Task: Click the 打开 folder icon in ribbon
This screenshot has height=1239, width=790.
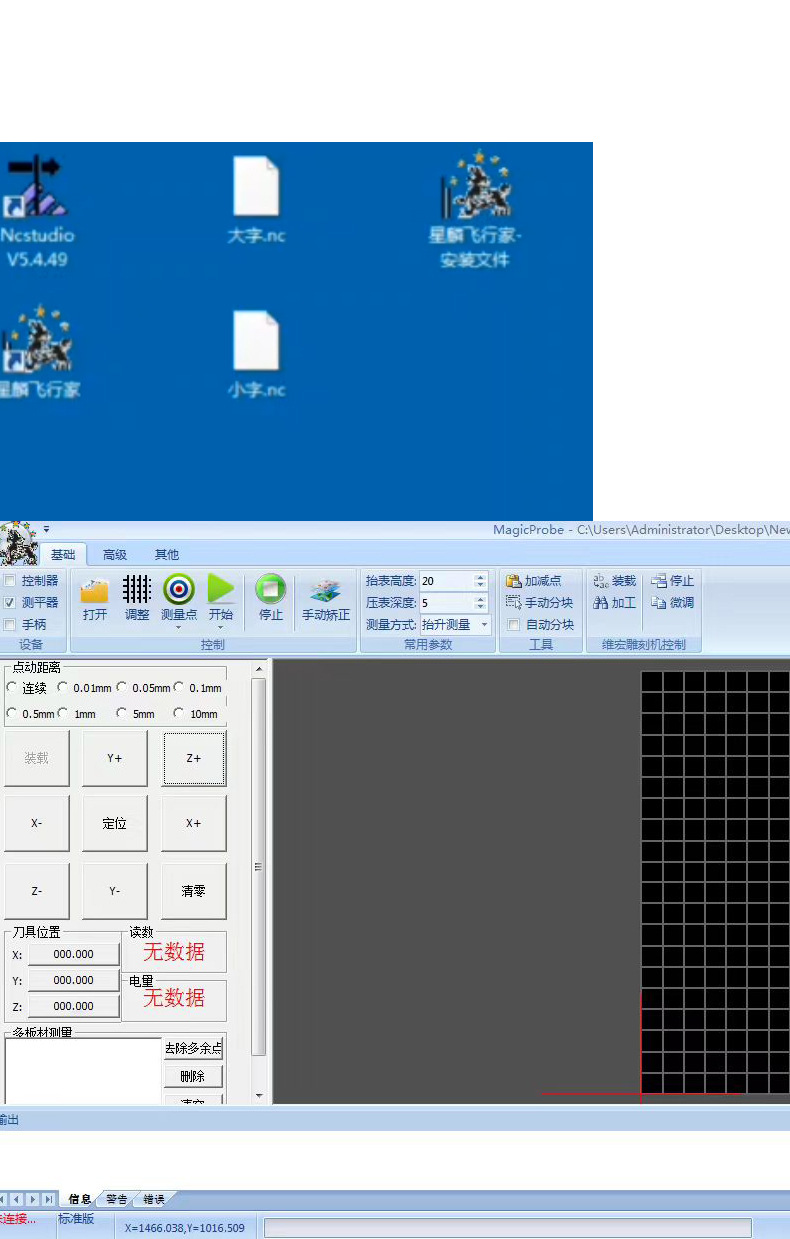Action: [95, 589]
